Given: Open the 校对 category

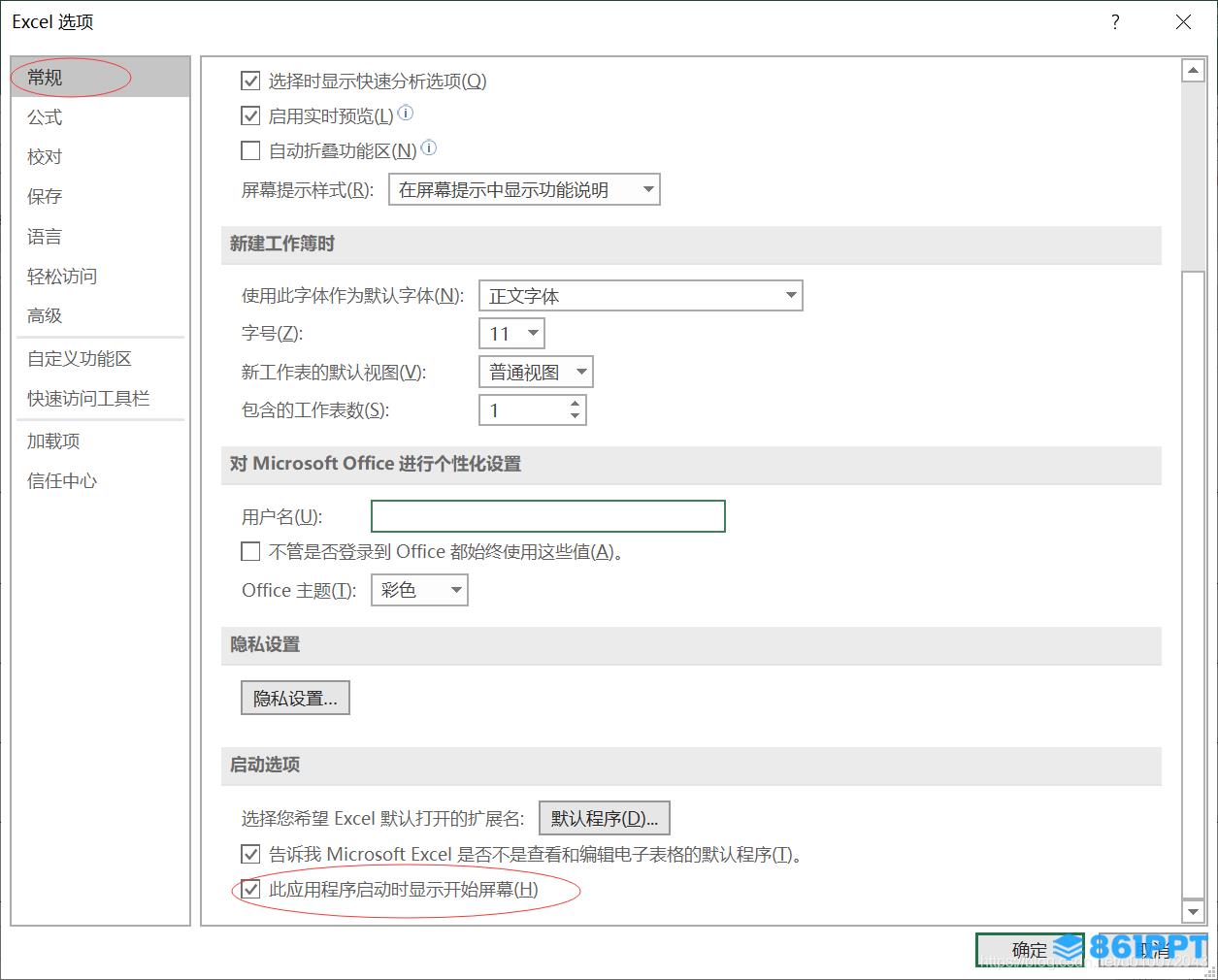Looking at the screenshot, I should pos(101,157).
